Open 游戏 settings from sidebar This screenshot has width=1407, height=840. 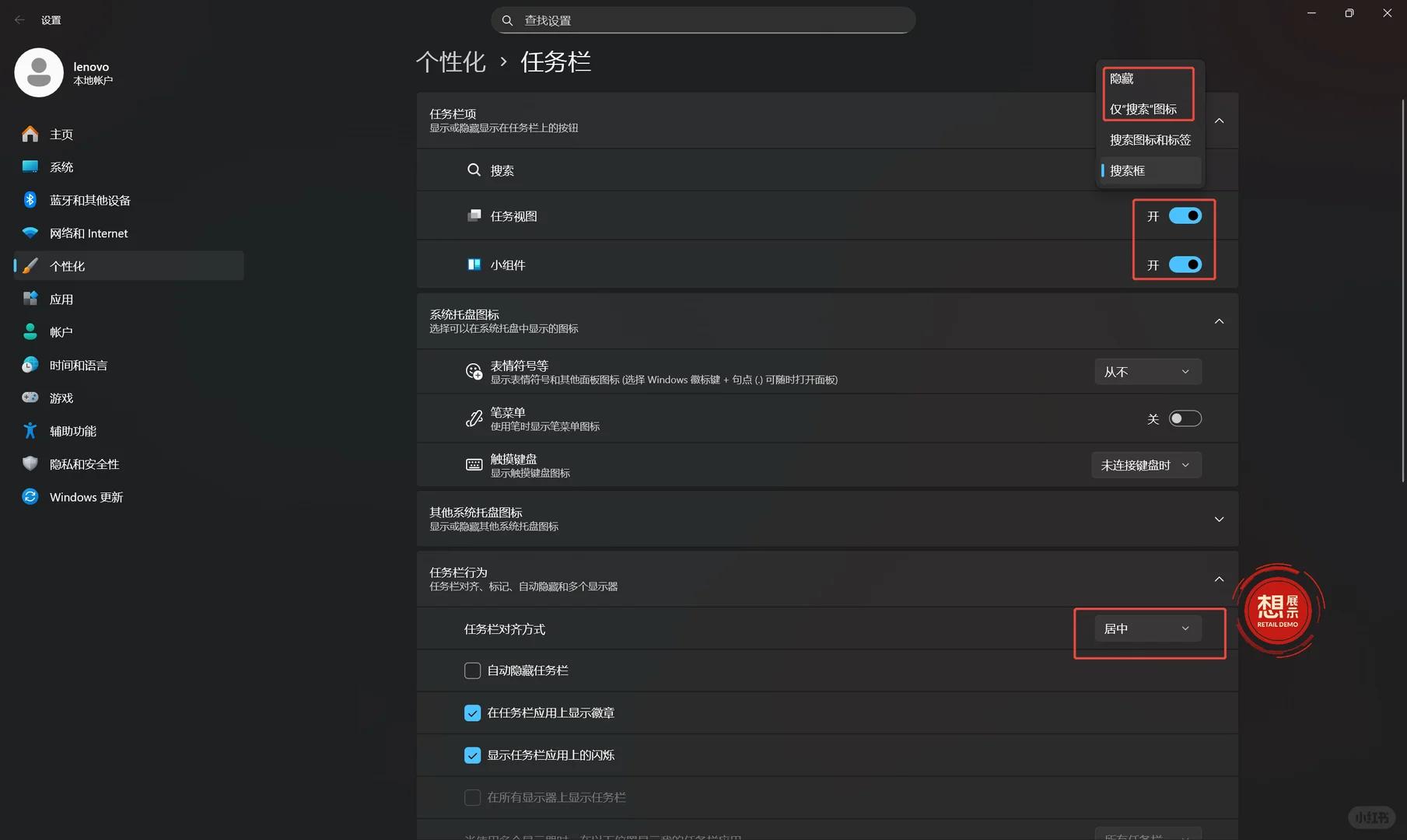62,397
